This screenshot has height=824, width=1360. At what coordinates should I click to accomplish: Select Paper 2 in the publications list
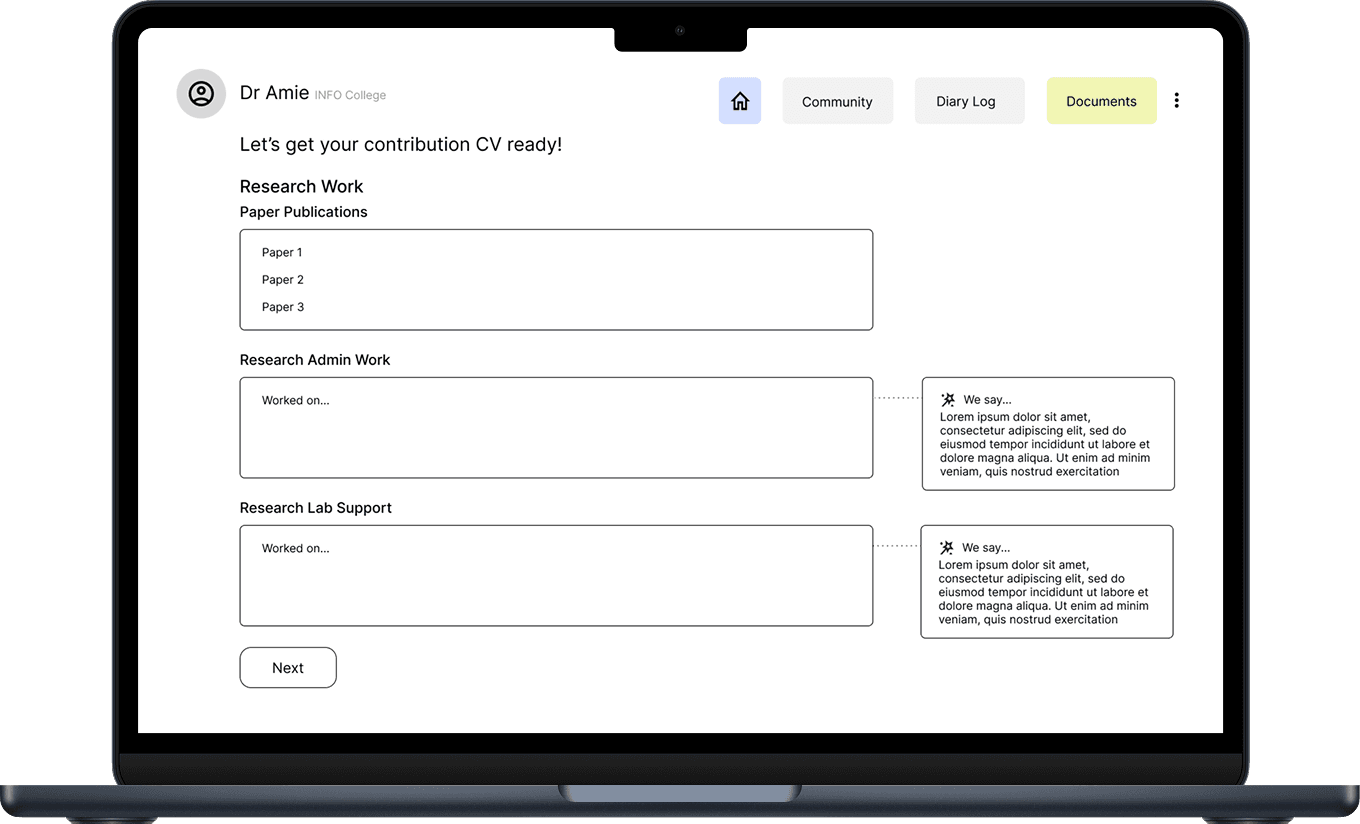tap(281, 279)
